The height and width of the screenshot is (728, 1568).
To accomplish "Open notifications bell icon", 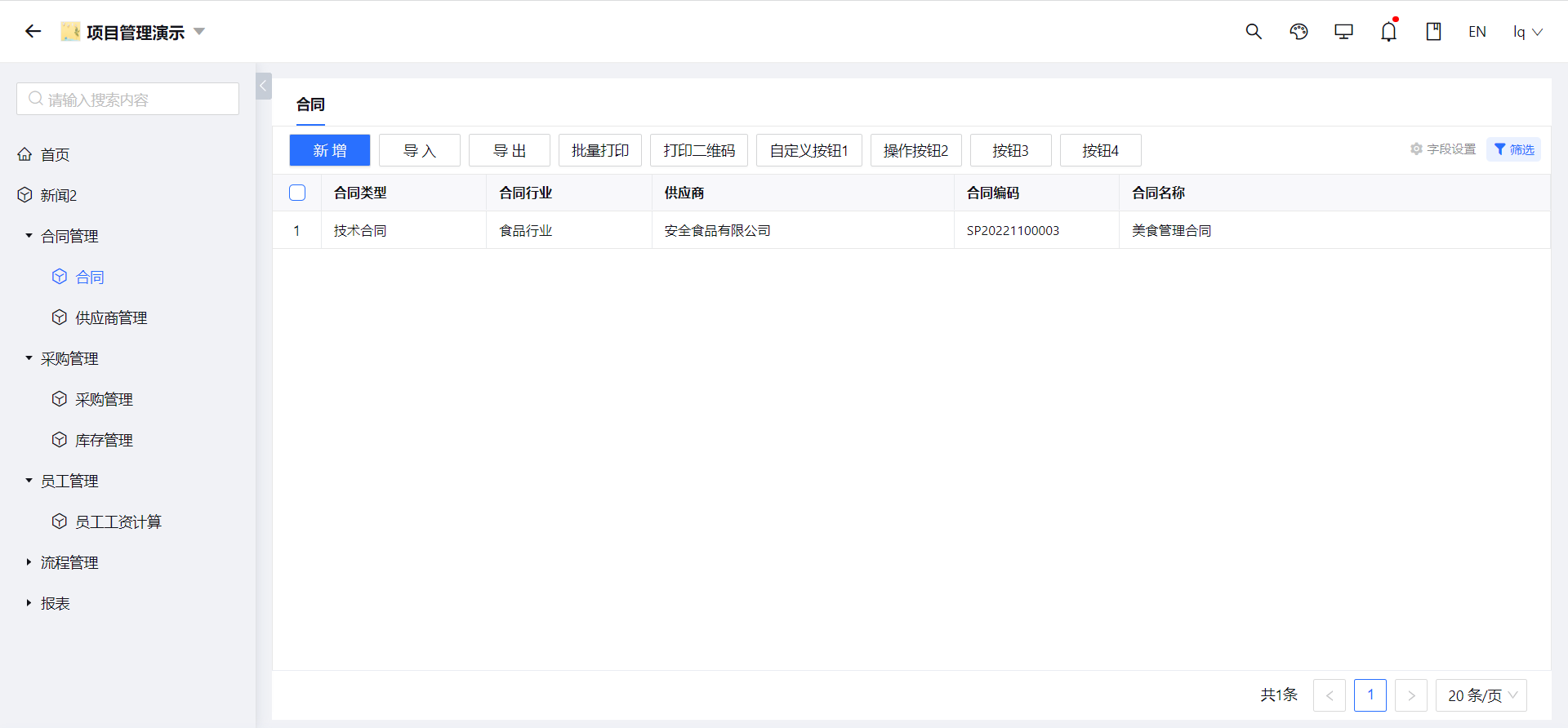I will click(1388, 32).
